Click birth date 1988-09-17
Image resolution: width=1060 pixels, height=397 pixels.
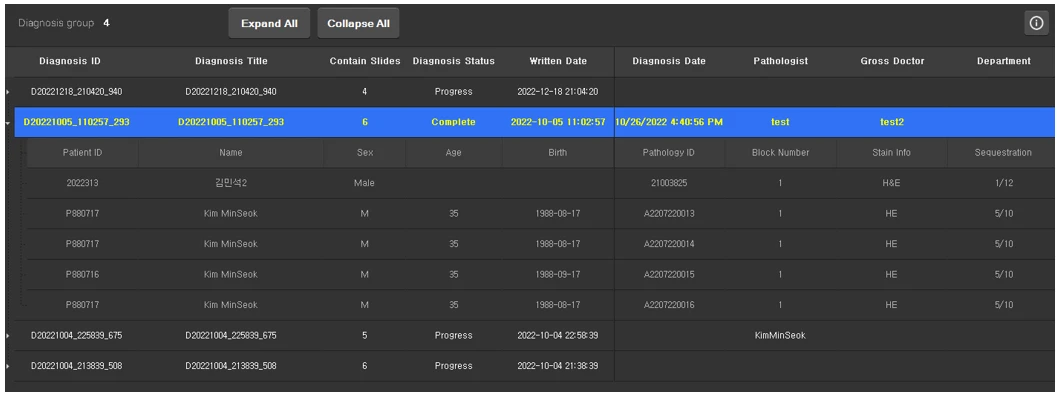pyautogui.click(x=558, y=275)
